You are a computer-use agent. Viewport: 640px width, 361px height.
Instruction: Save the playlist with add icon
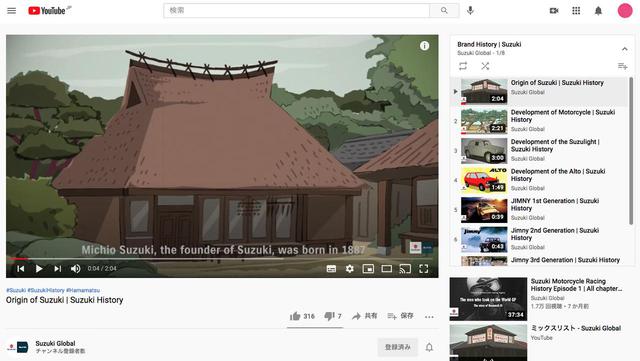click(x=622, y=66)
